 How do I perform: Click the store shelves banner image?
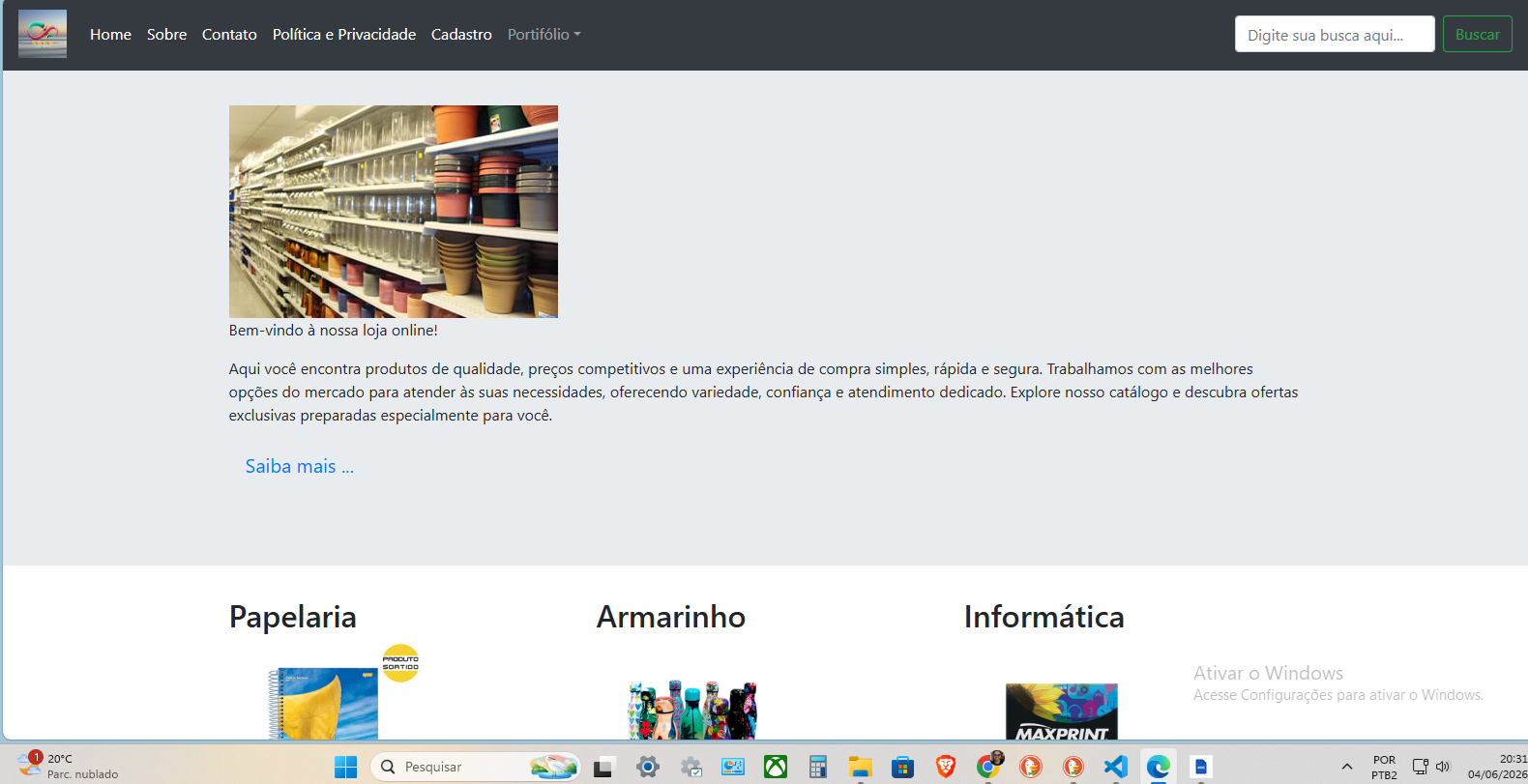pyautogui.click(x=394, y=212)
